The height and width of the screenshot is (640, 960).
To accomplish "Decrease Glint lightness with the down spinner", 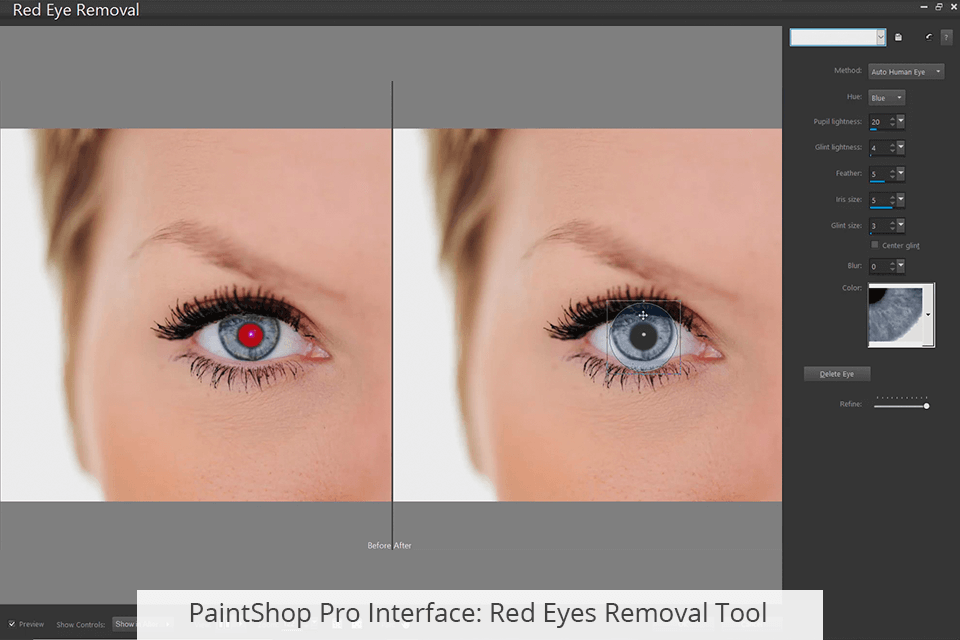I will pyautogui.click(x=893, y=151).
